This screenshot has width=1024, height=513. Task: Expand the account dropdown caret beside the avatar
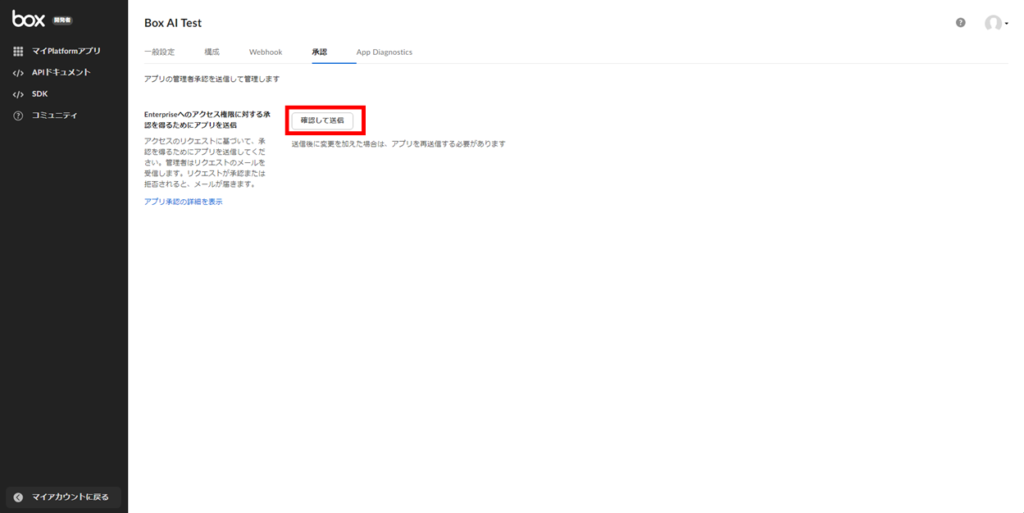tap(1006, 24)
